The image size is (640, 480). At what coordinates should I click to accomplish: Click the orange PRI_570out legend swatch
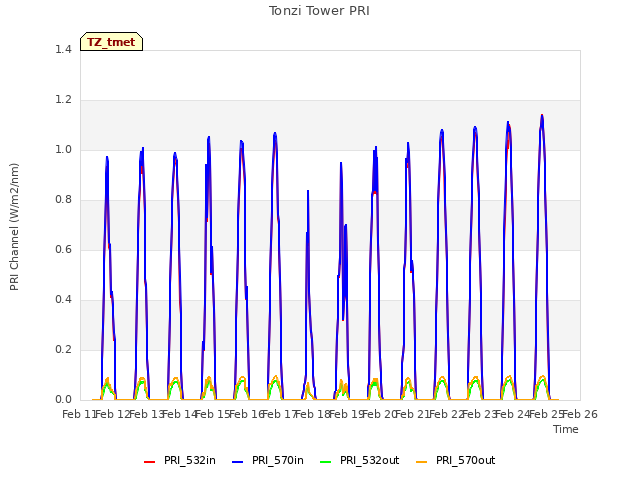[x=421, y=462]
